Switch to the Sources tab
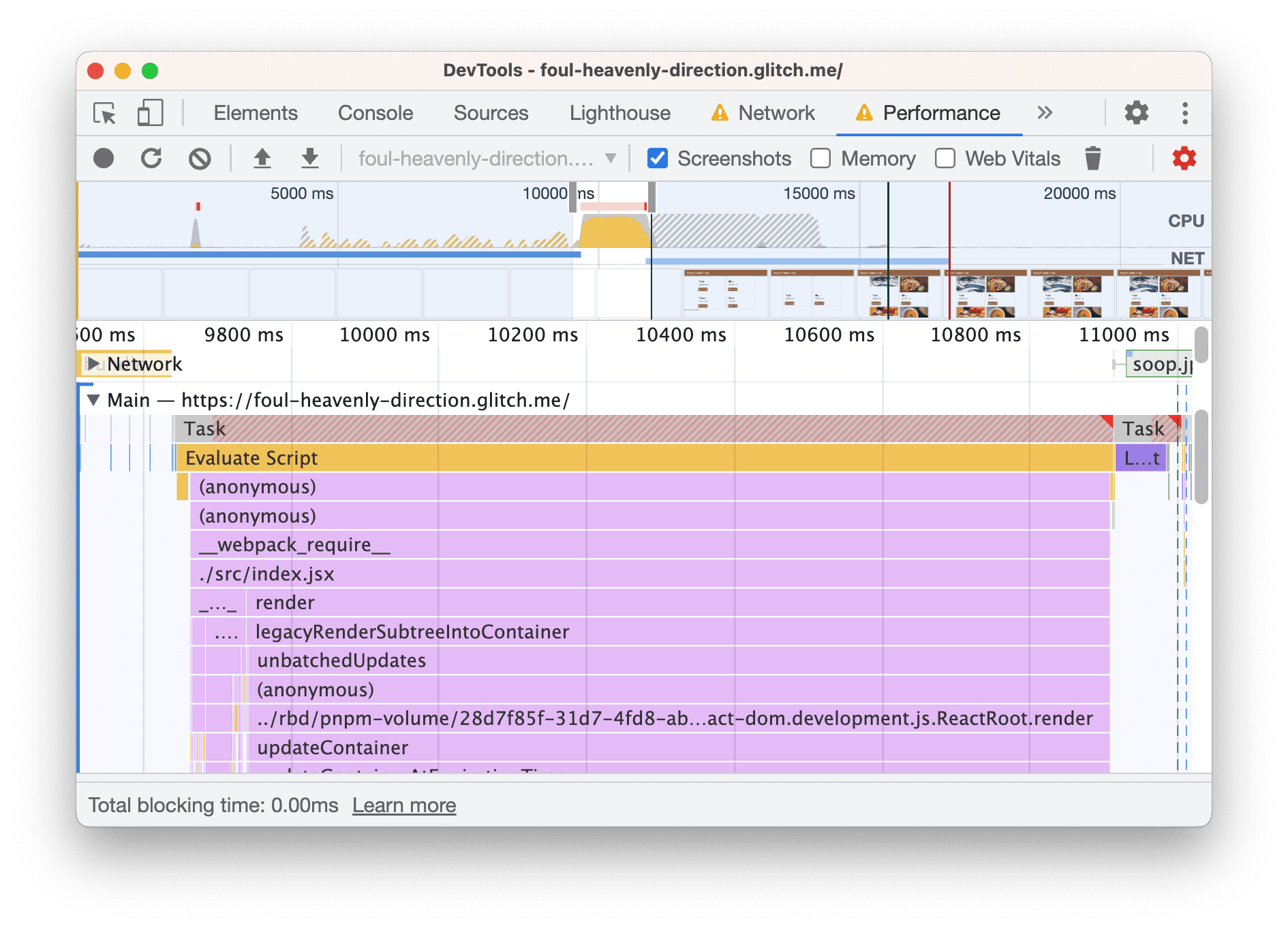Viewport: 1288px width, 928px height. (x=491, y=113)
